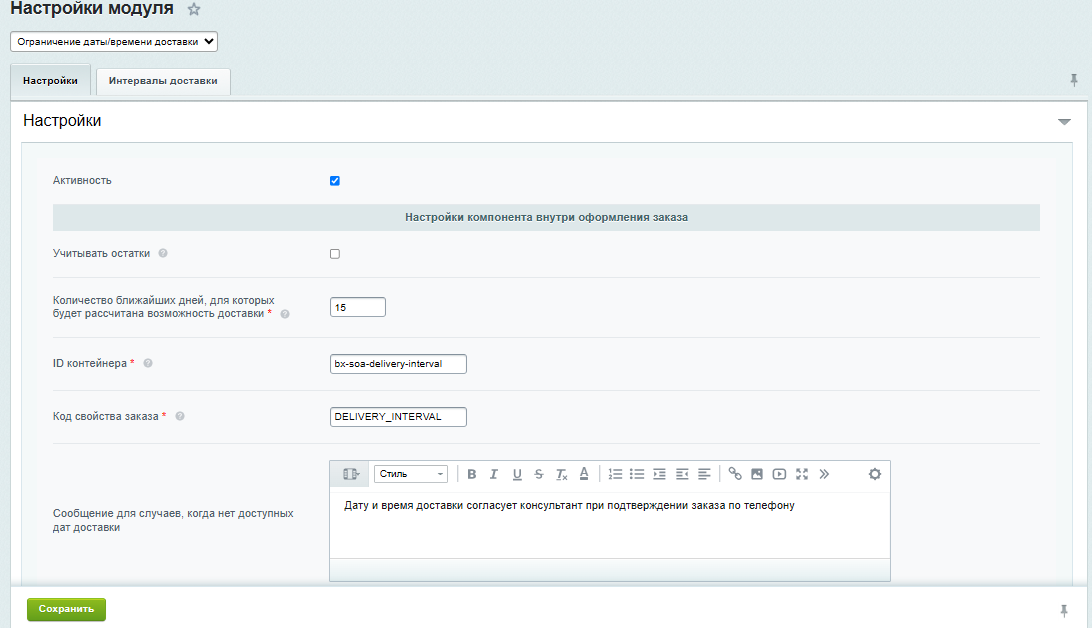Click the Сохранить button
Viewport: 1092px width, 628px height.
(x=66, y=609)
